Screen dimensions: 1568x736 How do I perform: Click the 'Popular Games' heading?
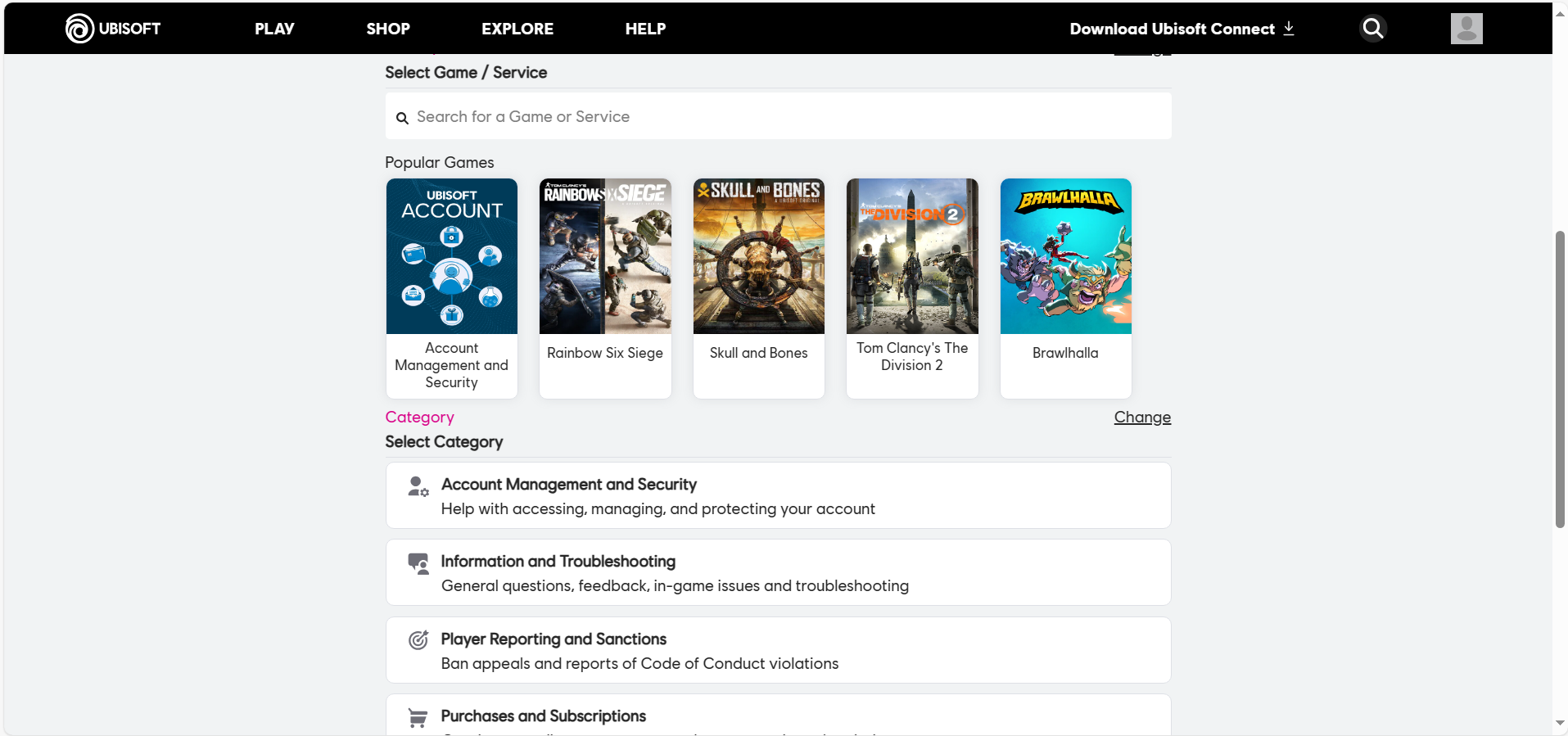(440, 163)
